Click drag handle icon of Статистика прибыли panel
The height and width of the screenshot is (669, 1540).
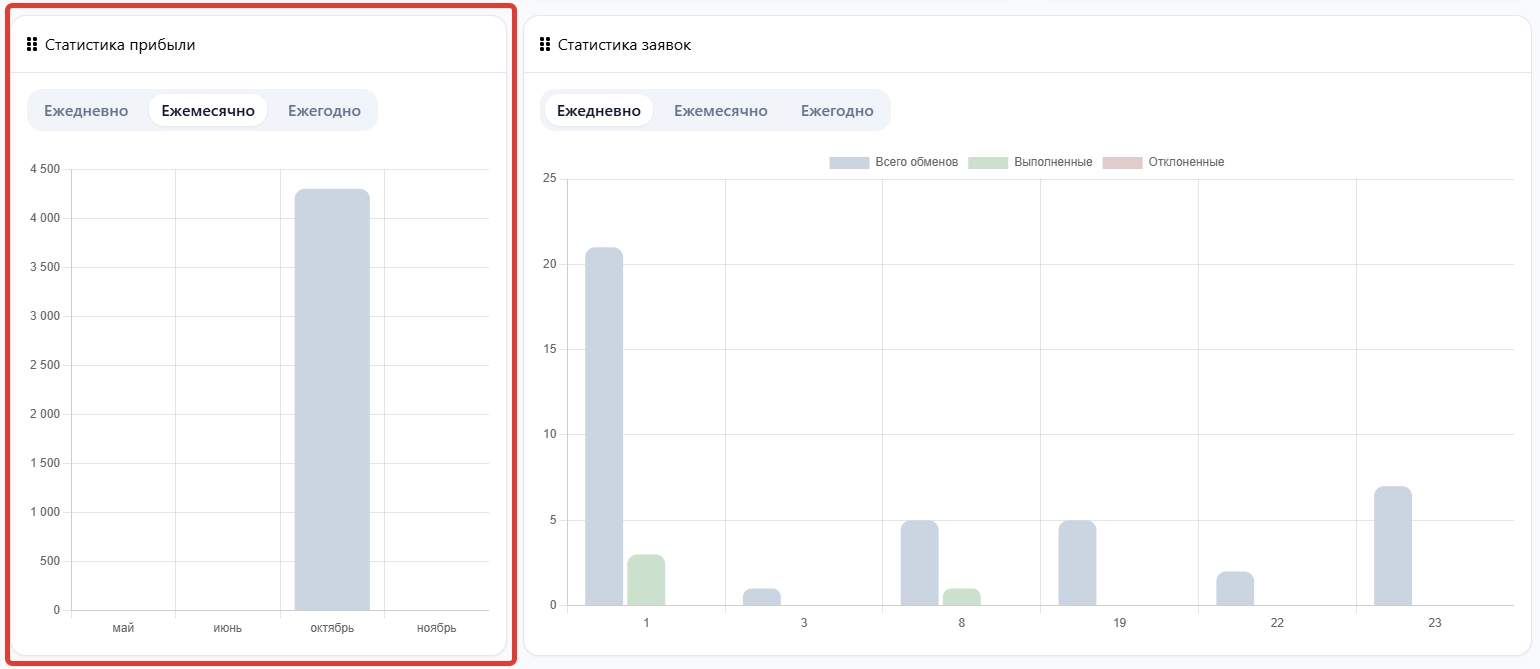pyautogui.click(x=32, y=44)
